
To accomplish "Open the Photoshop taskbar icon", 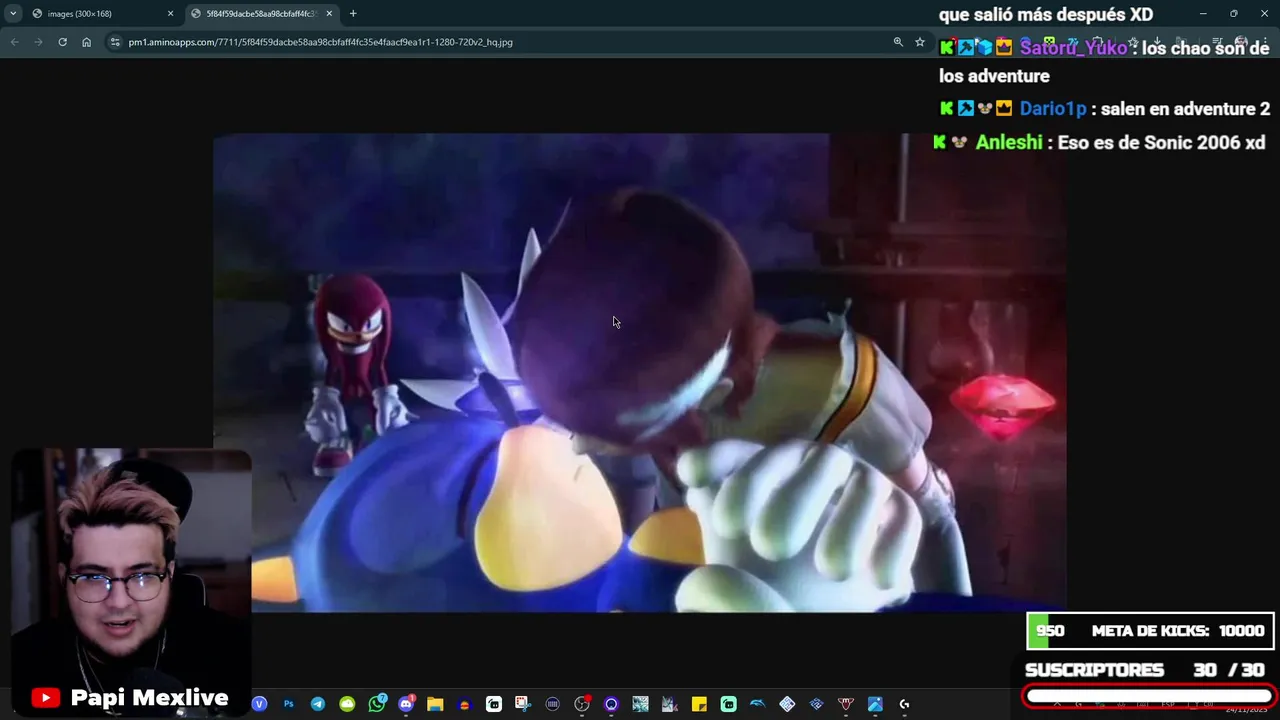I will pos(289,704).
